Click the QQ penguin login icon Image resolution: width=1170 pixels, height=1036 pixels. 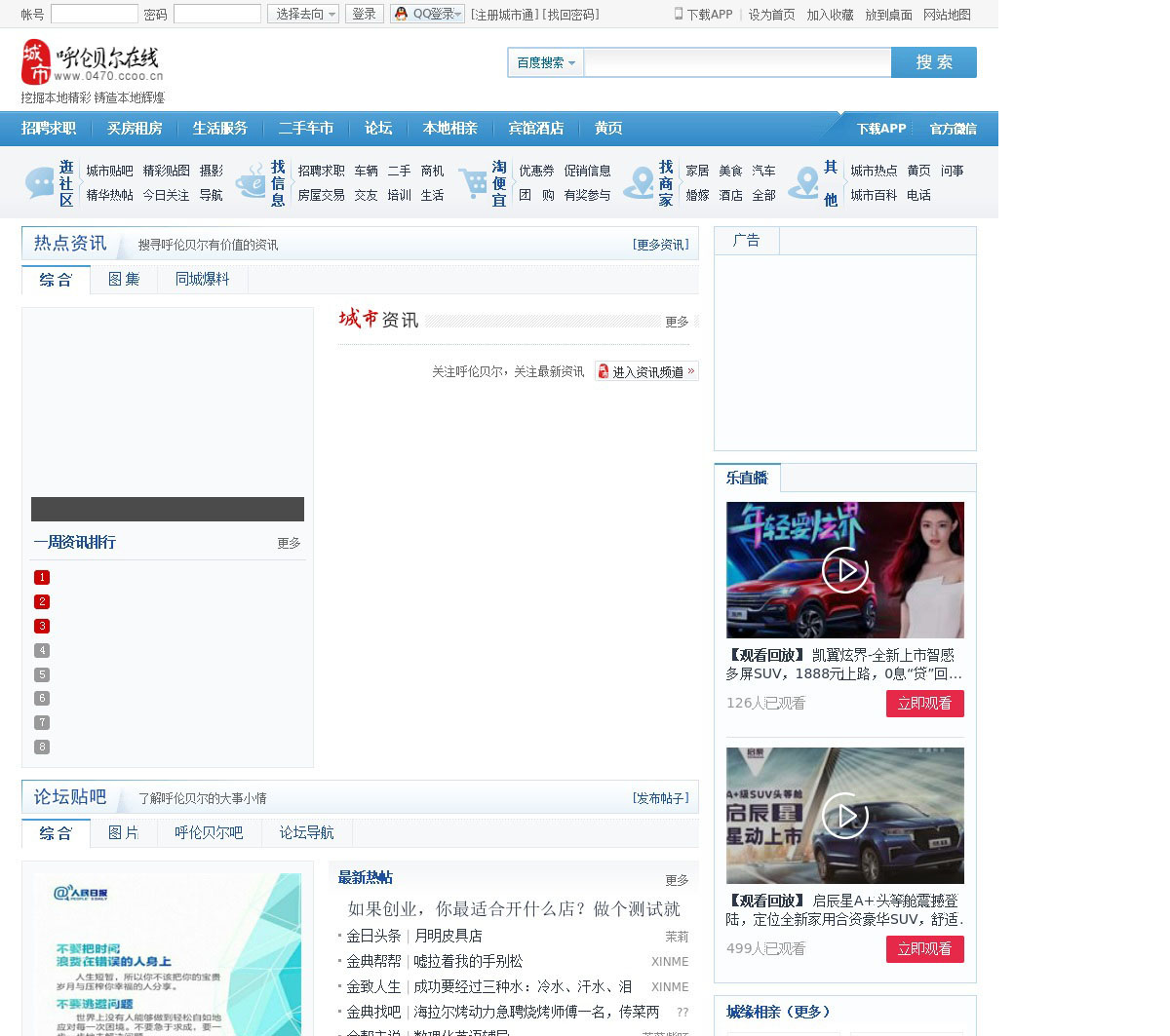pos(401,14)
